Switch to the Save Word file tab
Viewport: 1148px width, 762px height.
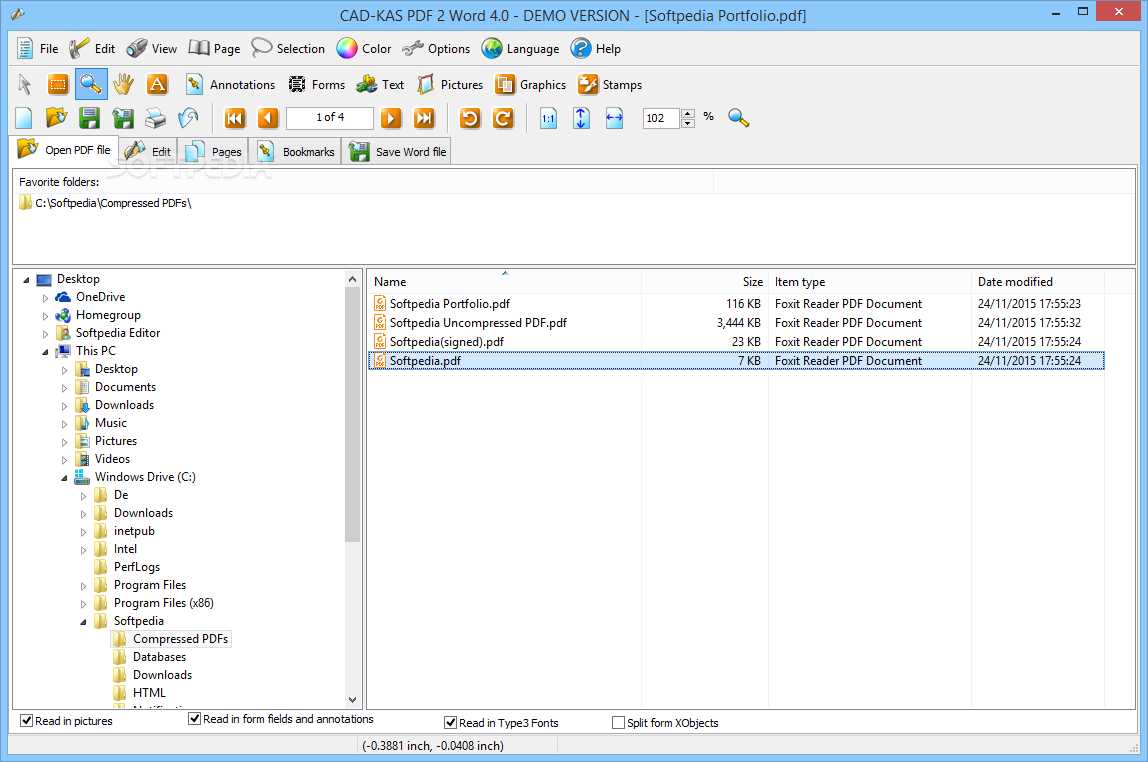398,152
